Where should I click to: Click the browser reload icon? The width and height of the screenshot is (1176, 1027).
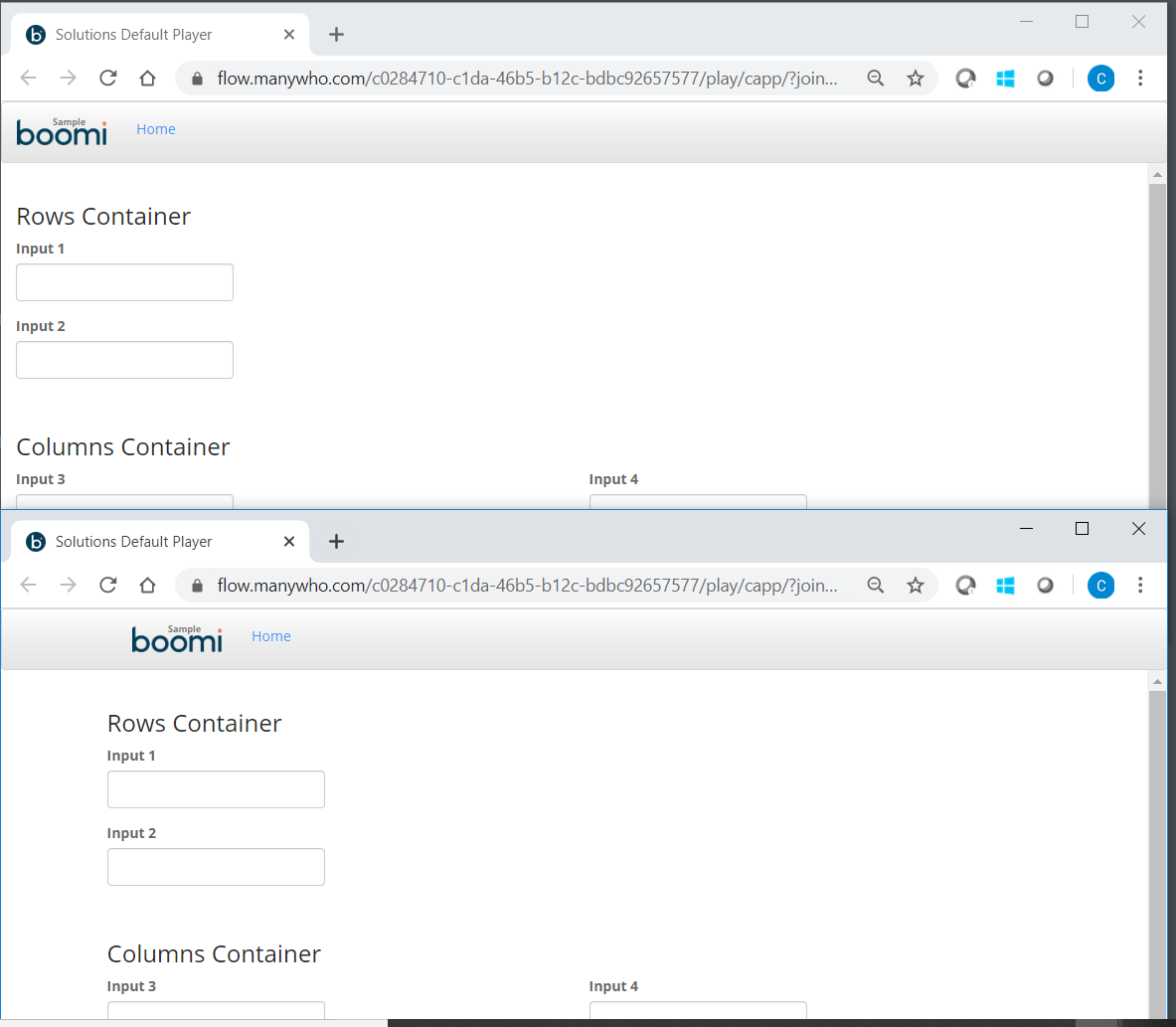pyautogui.click(x=107, y=585)
